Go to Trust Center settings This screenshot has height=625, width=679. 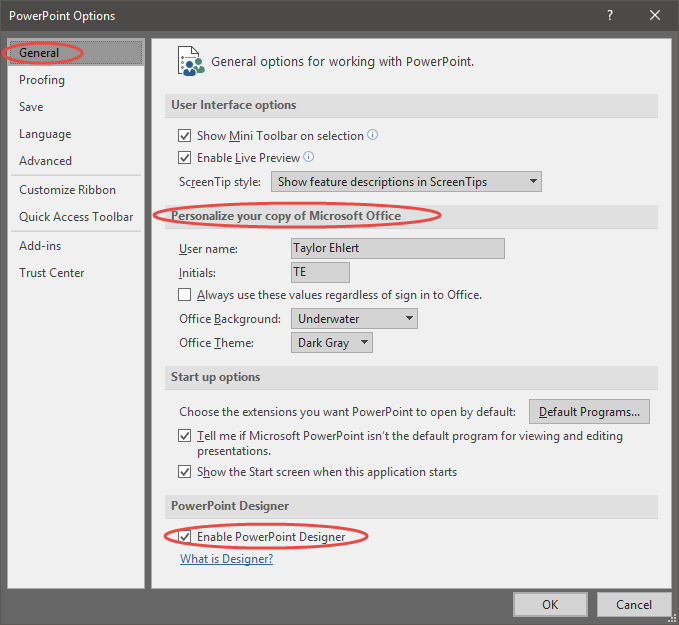pyautogui.click(x=52, y=273)
